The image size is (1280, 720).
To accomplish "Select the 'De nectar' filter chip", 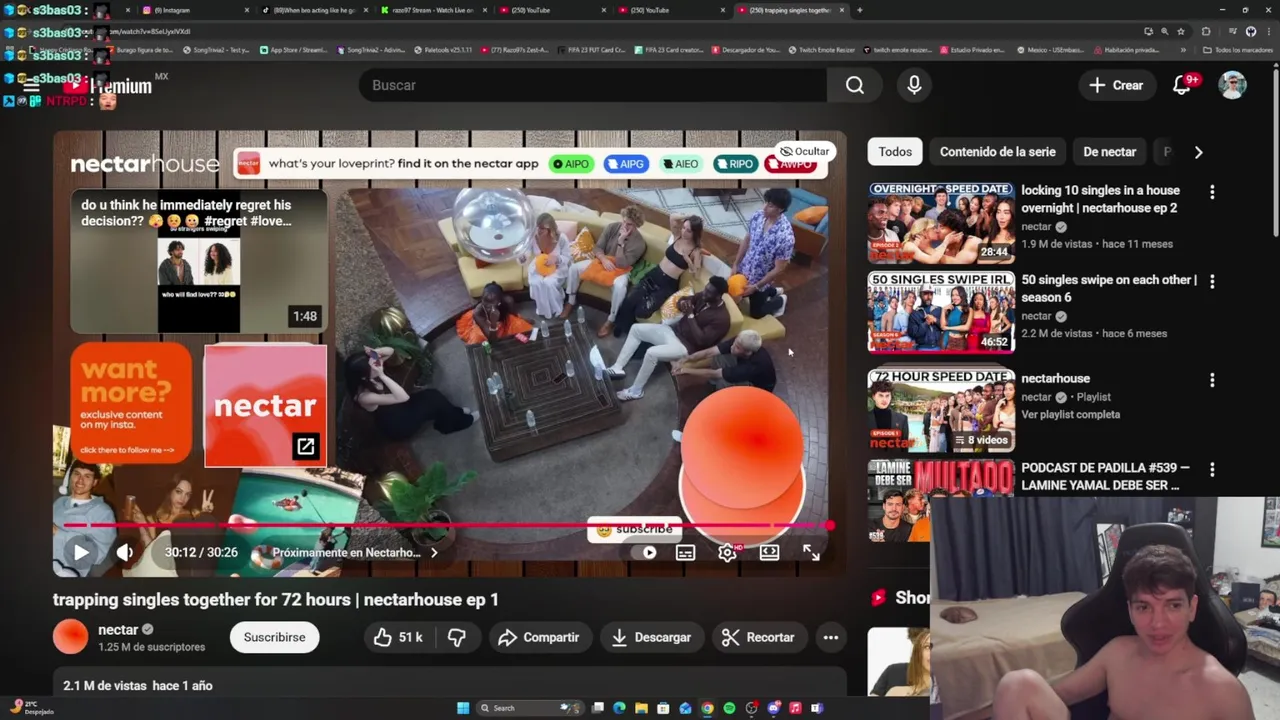I will [1109, 152].
